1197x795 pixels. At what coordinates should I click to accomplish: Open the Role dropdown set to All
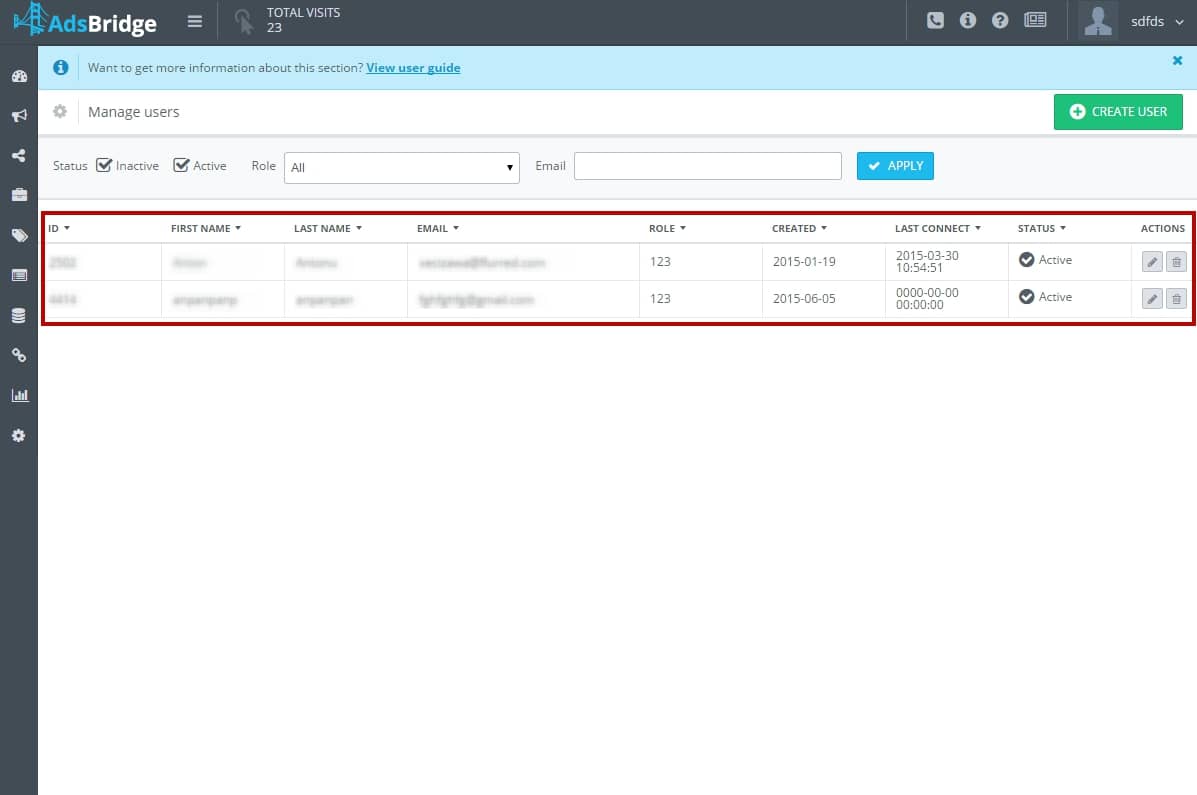tap(402, 168)
